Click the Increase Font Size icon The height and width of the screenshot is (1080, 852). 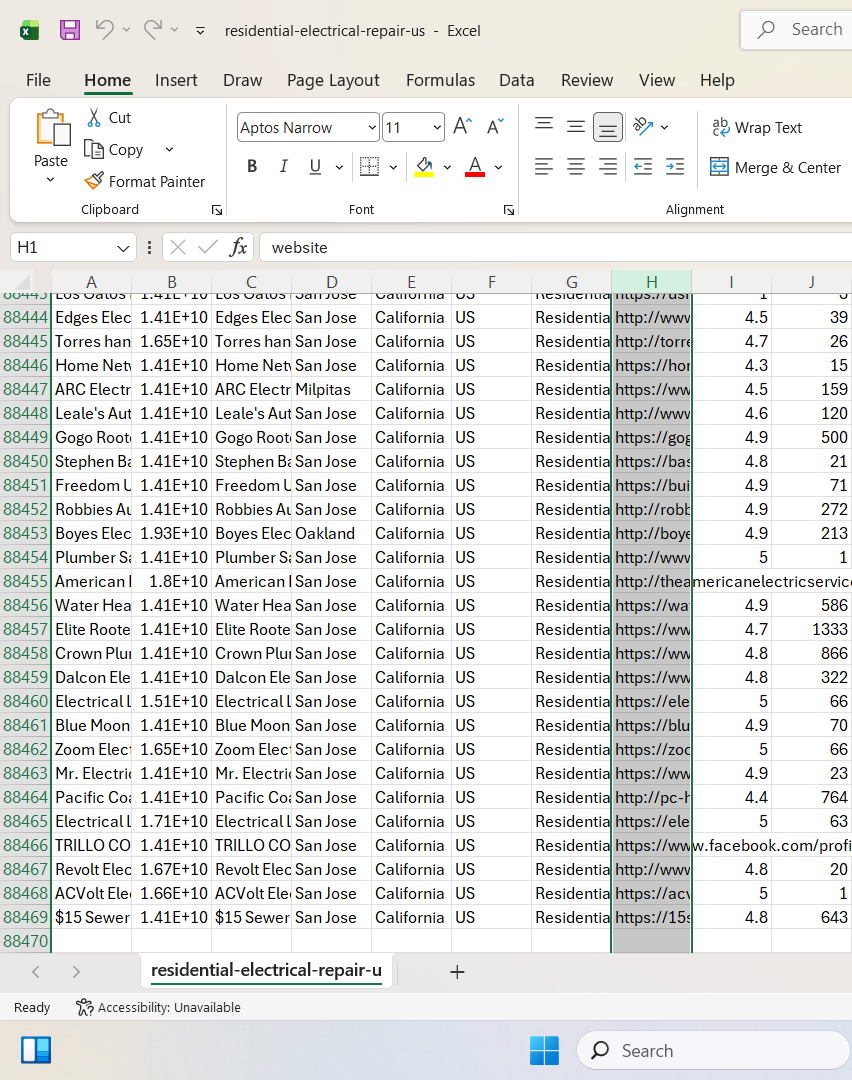tap(462, 127)
